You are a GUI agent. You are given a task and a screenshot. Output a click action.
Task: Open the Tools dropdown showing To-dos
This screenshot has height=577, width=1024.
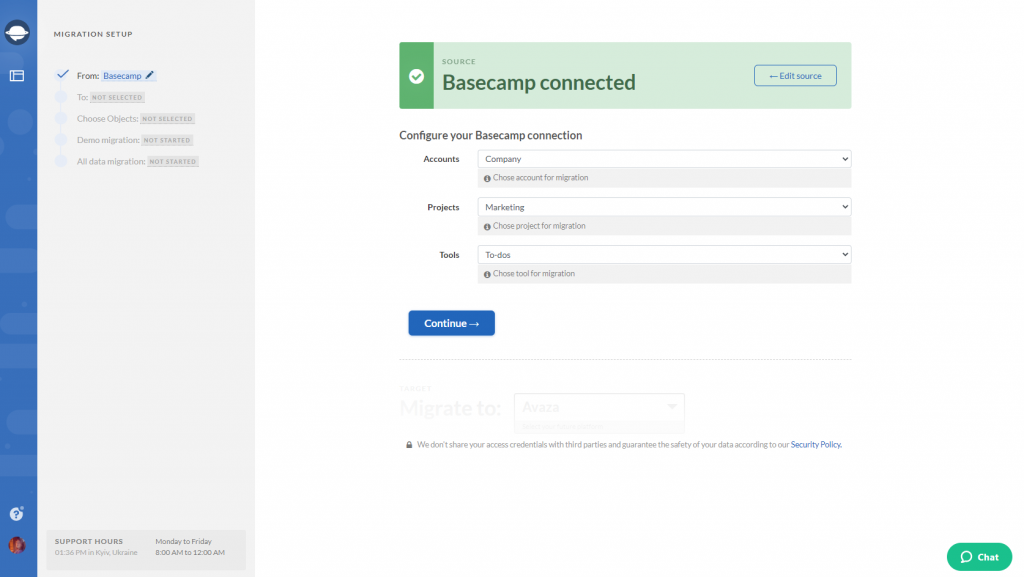pos(664,255)
